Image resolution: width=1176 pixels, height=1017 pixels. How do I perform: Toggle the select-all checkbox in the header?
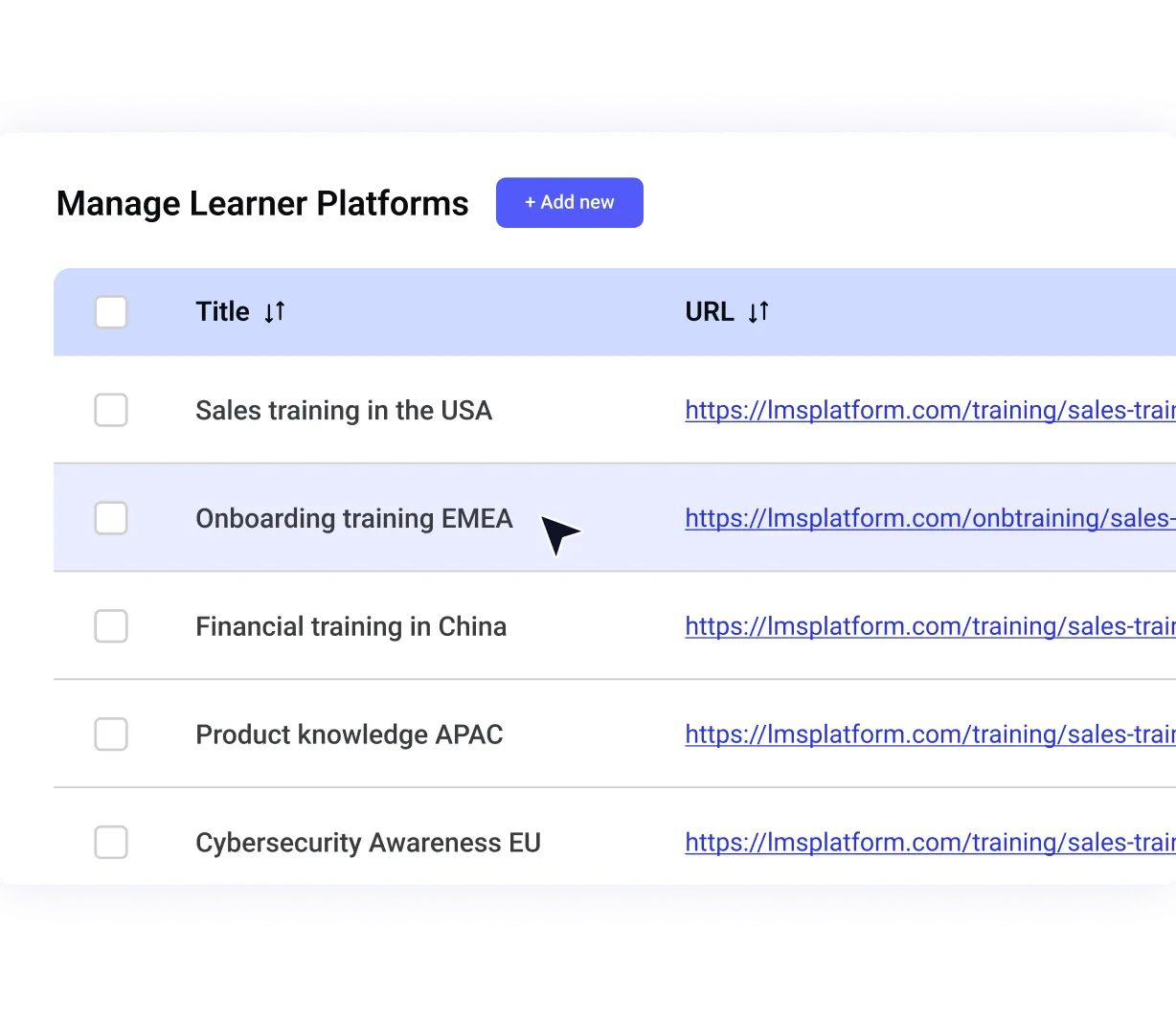click(x=110, y=311)
